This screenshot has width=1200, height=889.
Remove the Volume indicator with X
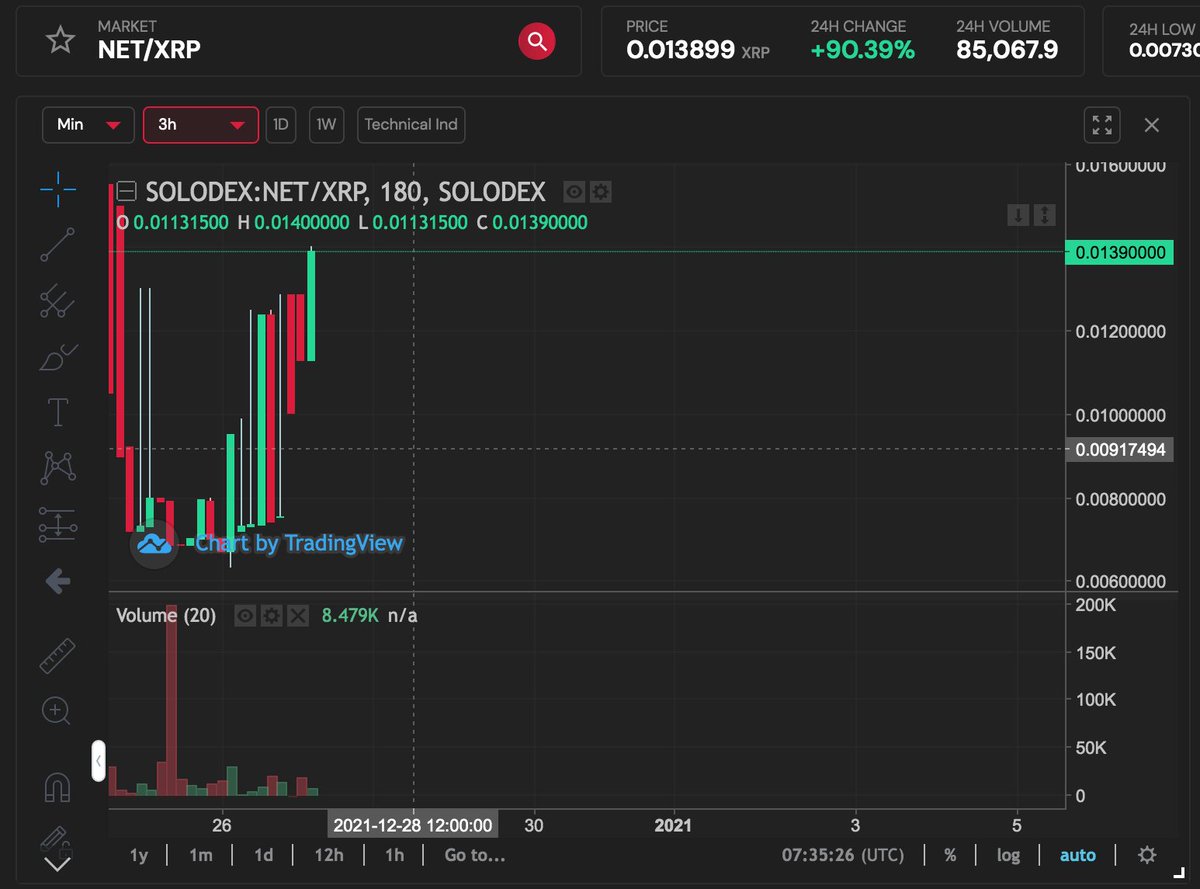[297, 616]
